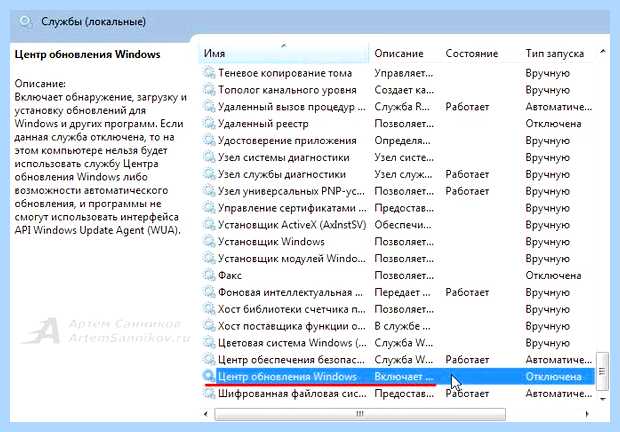Click the vertical scrollbar down arrow
The width and height of the screenshot is (620, 432).
(x=603, y=399)
